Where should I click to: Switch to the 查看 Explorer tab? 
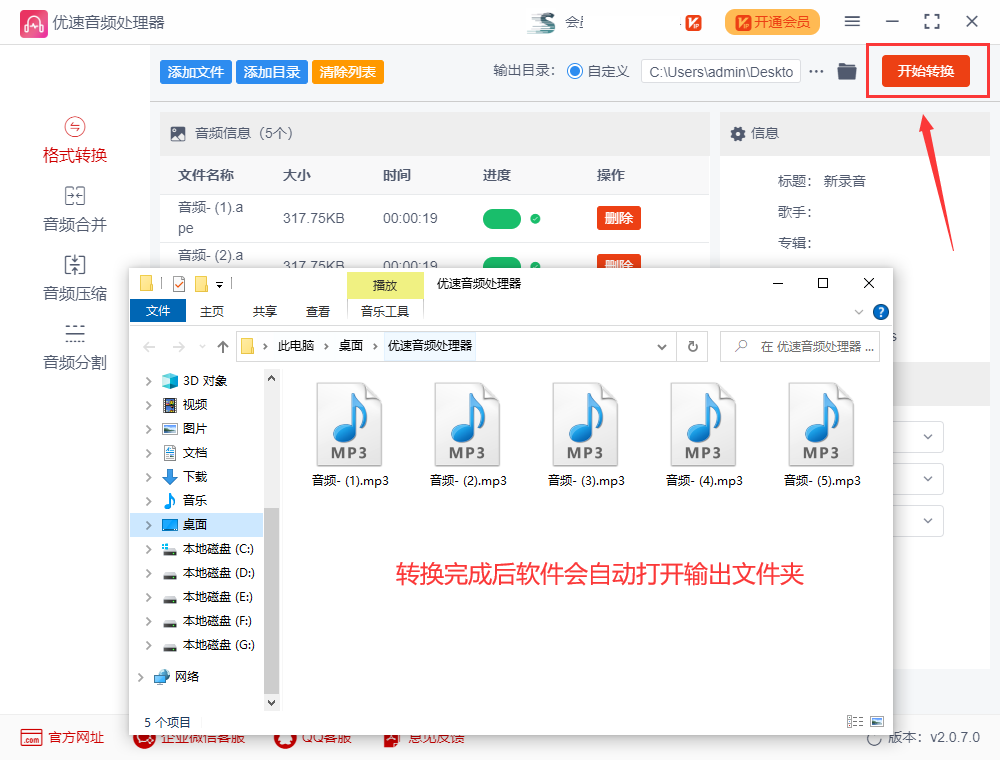[317, 311]
